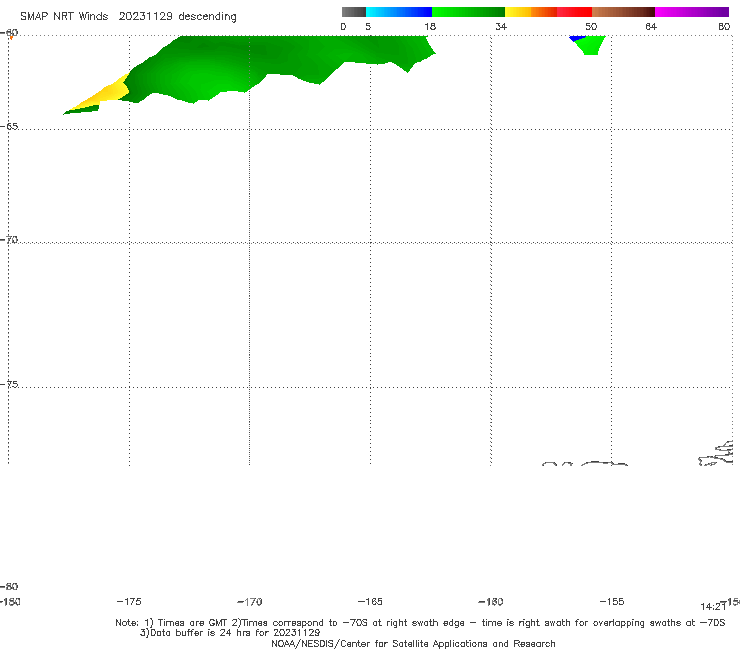Screen dimensions: 740x650
Task: Pick the yellow-orange segment of the color bar
Action: (531, 12)
